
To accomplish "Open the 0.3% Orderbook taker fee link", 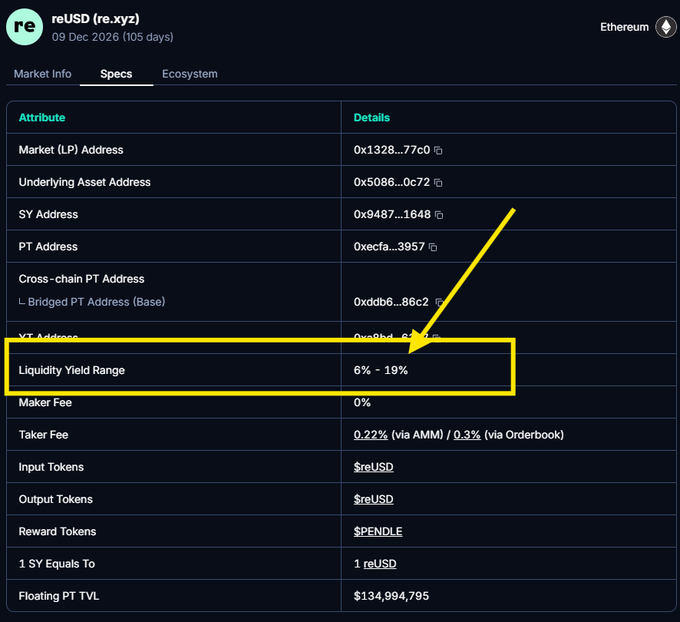I will point(467,435).
